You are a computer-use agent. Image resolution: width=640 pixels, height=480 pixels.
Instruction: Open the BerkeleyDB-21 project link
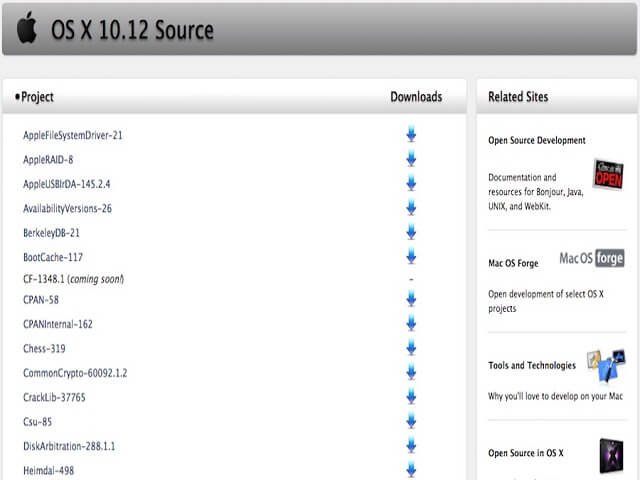(51, 233)
